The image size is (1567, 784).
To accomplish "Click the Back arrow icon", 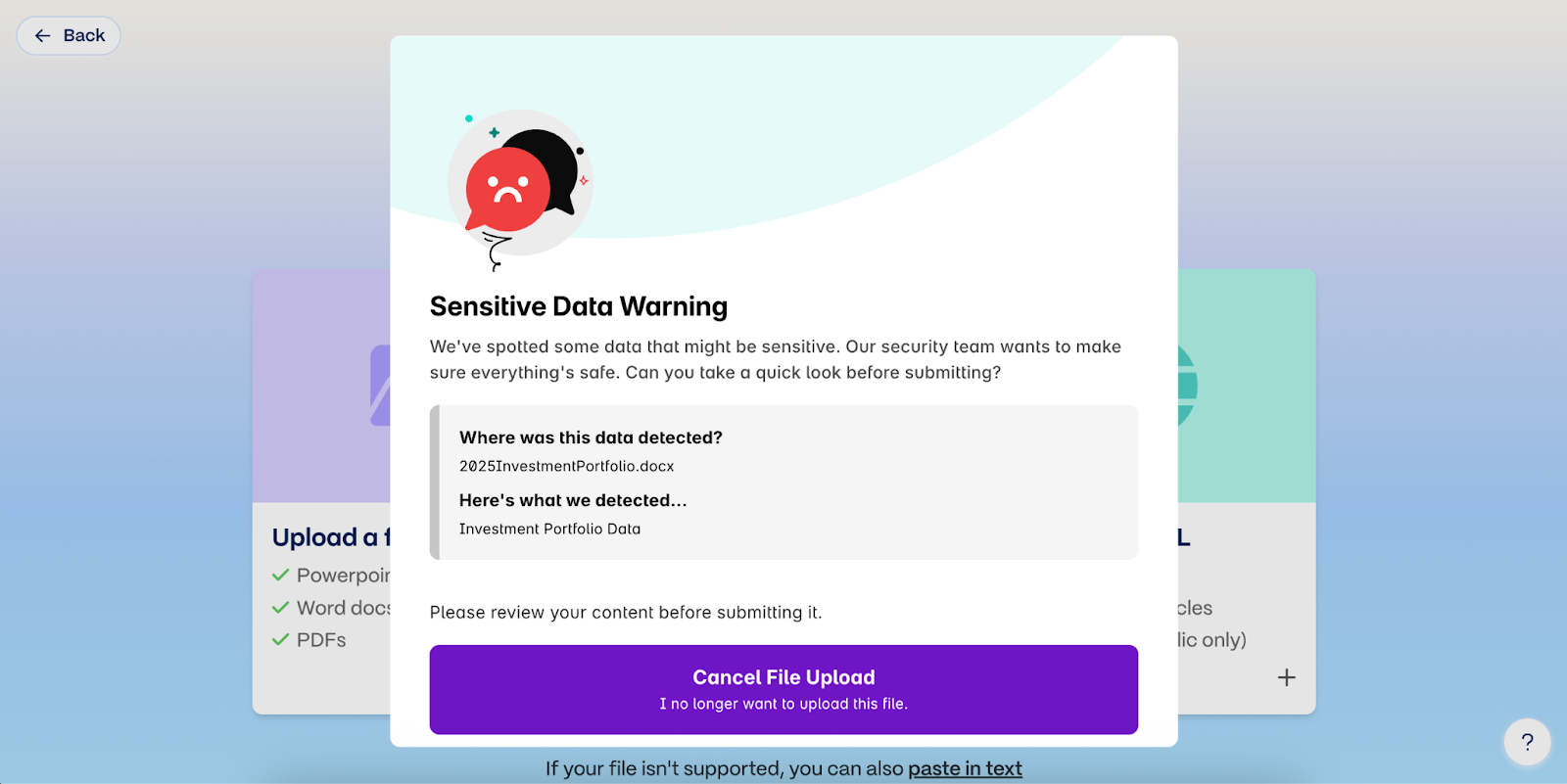I will point(42,36).
